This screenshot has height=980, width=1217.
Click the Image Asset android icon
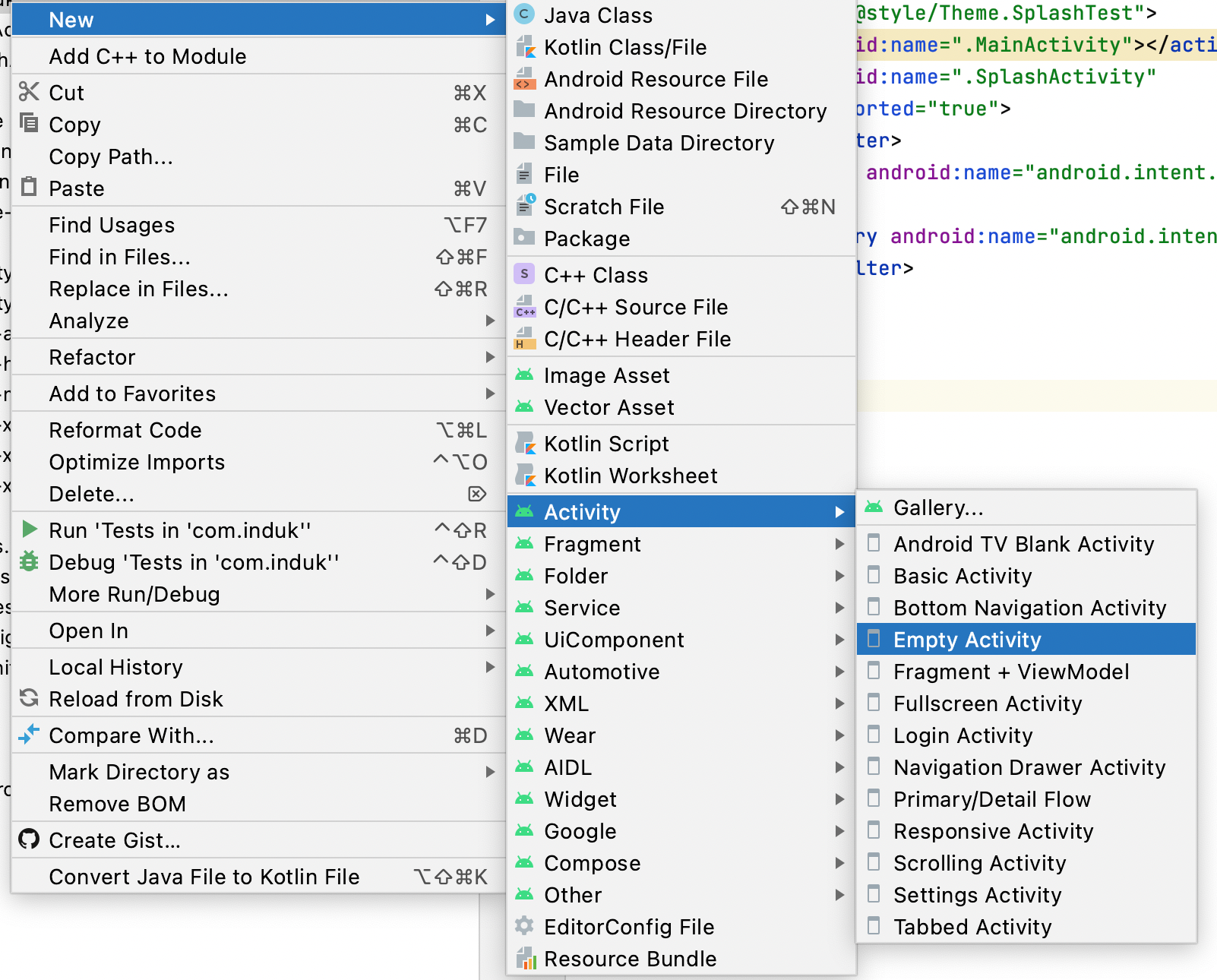(524, 375)
